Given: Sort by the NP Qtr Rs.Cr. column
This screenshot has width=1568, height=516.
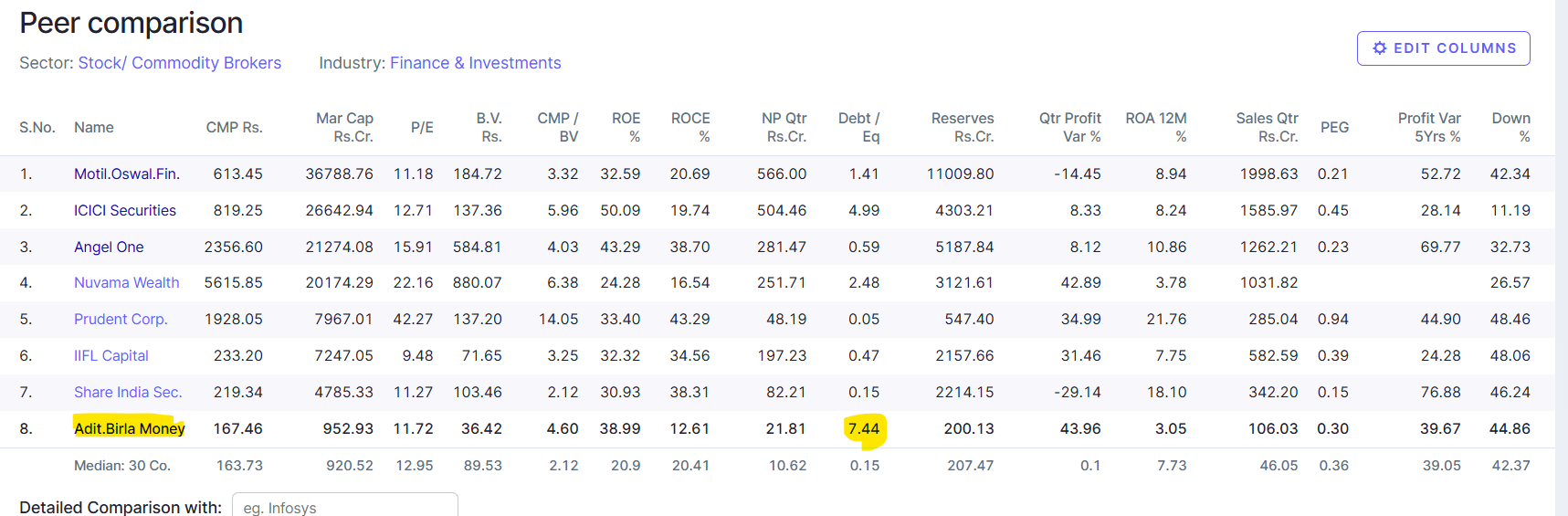Looking at the screenshot, I should pos(784,128).
